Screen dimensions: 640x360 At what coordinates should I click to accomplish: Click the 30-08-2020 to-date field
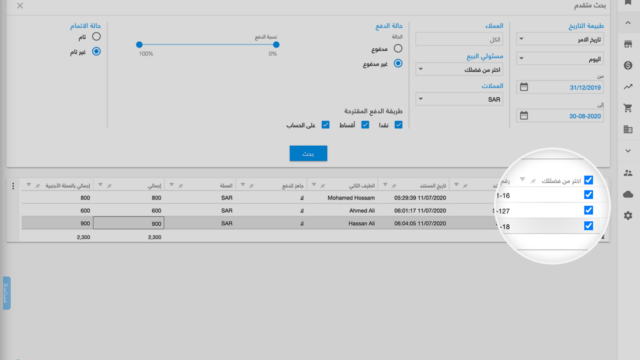point(560,116)
